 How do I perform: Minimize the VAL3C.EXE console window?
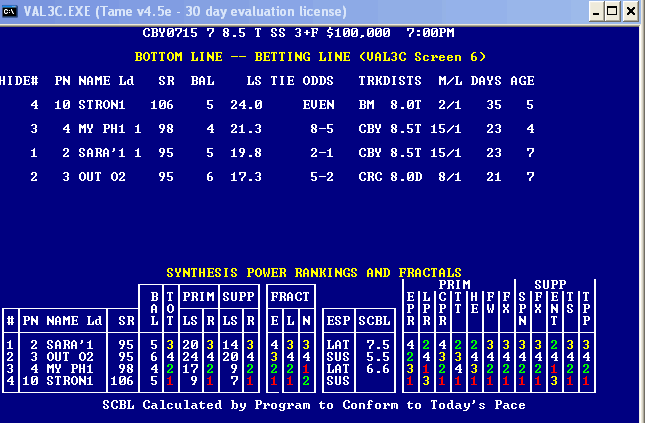click(x=596, y=11)
